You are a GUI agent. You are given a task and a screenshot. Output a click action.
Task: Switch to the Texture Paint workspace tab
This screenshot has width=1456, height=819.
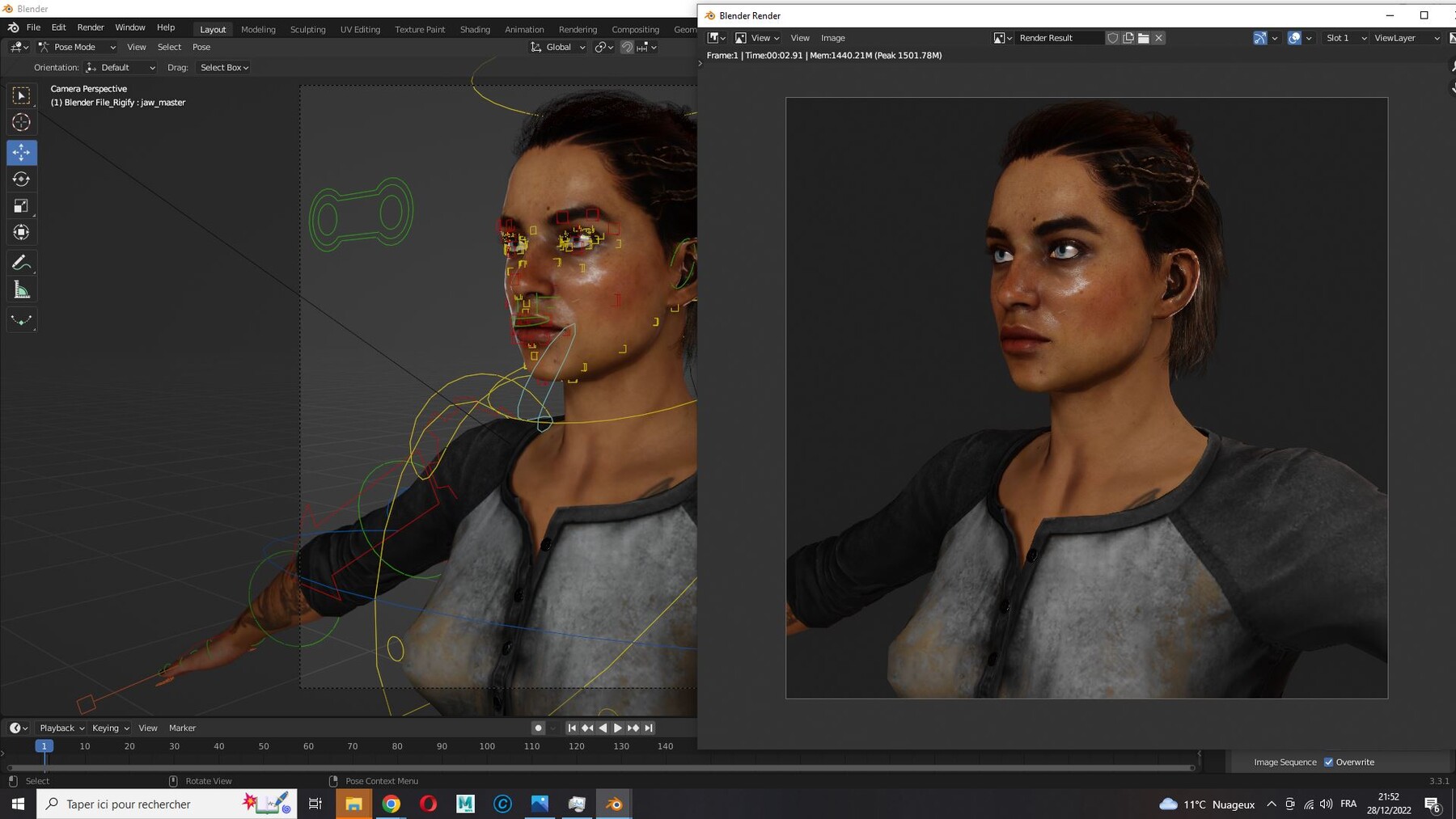click(420, 30)
